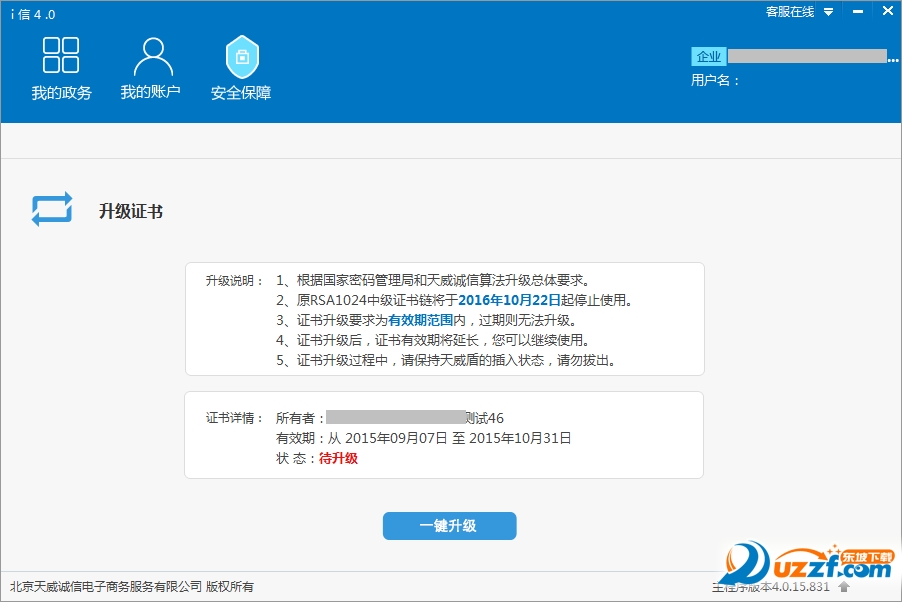
Task: Click note 4 about 证书有效期将延长
Action: point(433,340)
